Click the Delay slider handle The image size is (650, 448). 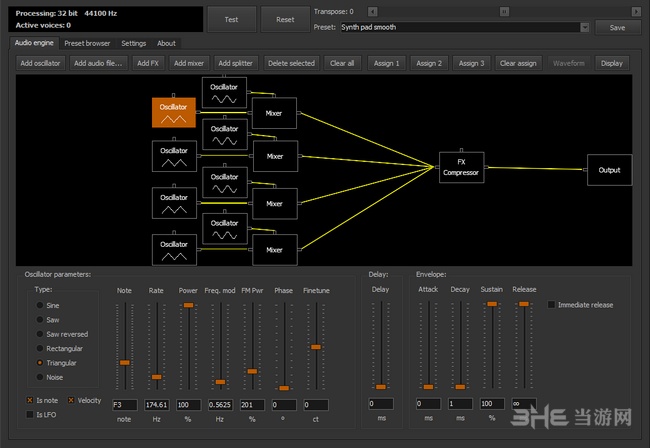(x=381, y=387)
